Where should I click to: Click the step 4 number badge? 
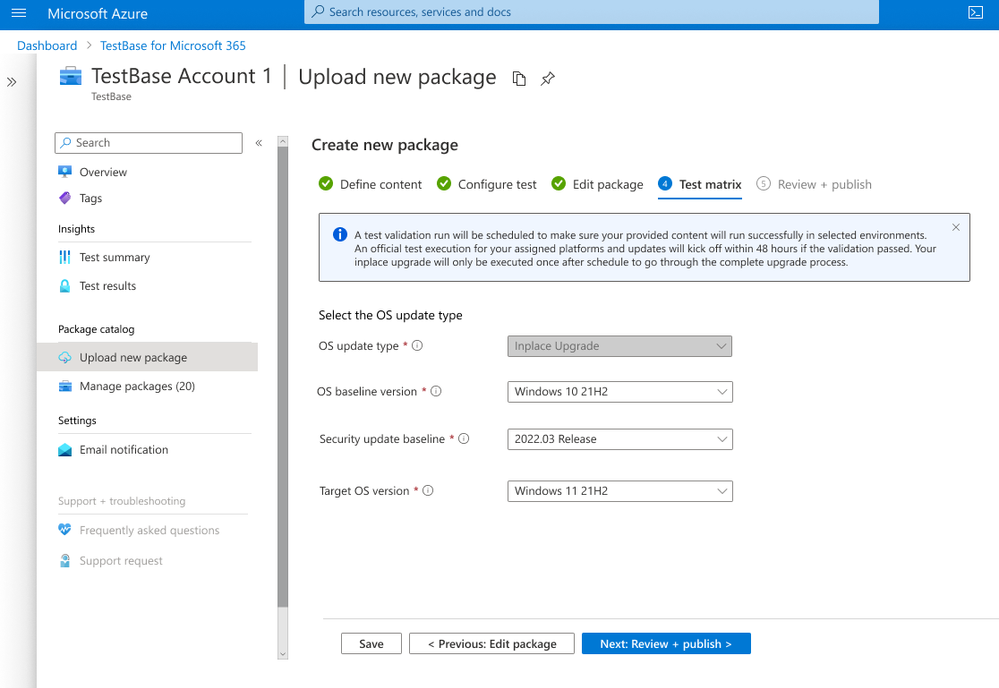coord(665,183)
